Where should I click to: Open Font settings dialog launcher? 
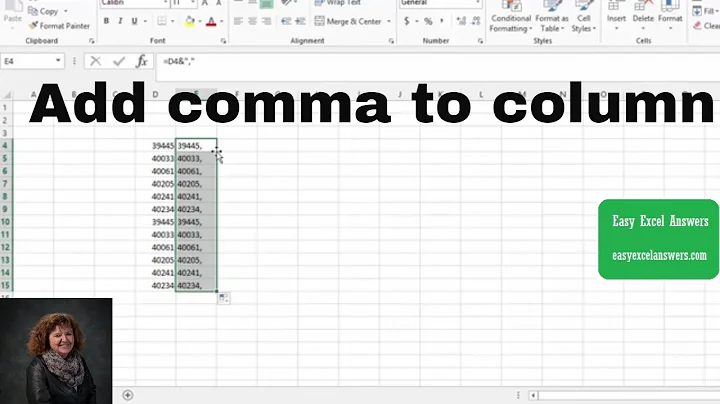coord(224,41)
